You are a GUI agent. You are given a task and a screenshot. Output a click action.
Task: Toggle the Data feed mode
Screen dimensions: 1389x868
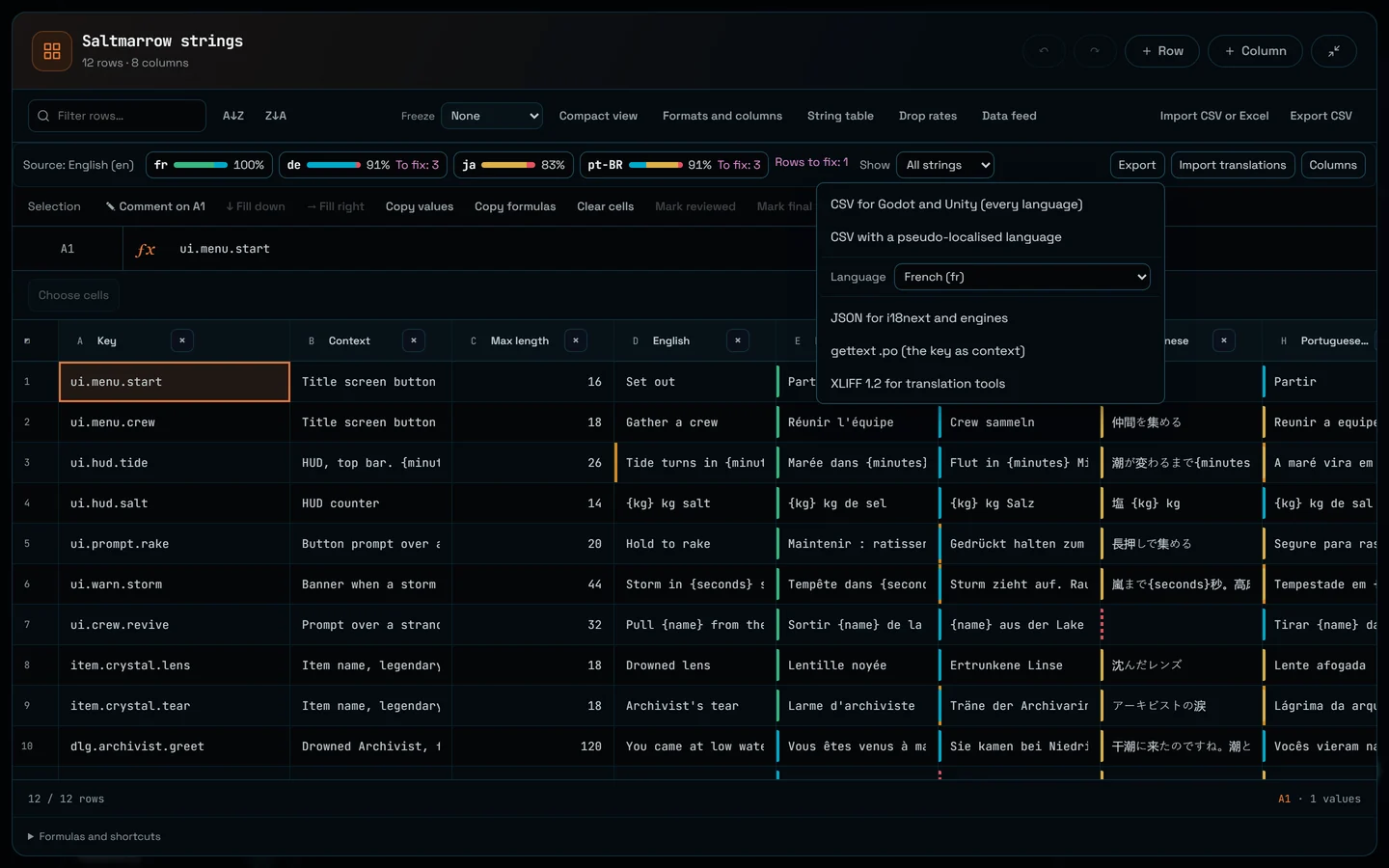click(x=1009, y=116)
